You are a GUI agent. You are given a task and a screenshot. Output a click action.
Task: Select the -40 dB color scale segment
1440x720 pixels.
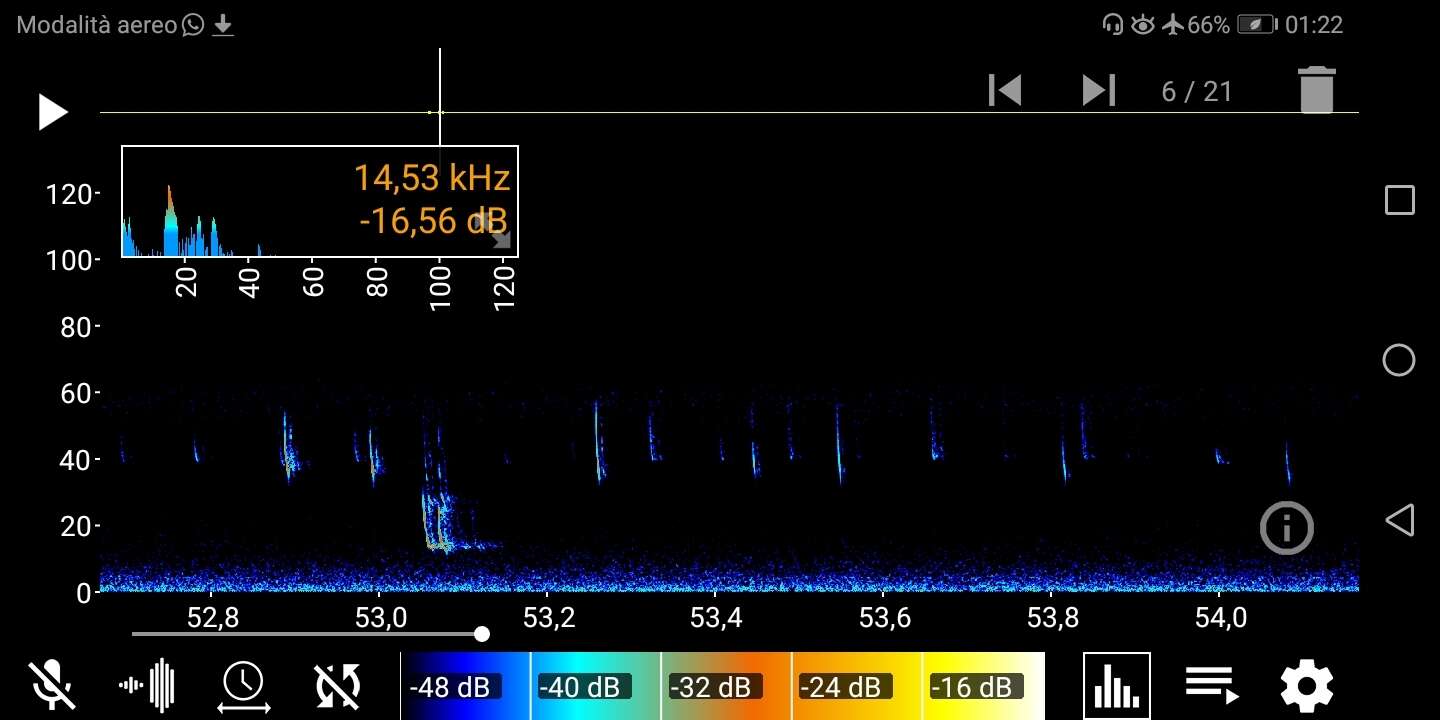tap(596, 686)
